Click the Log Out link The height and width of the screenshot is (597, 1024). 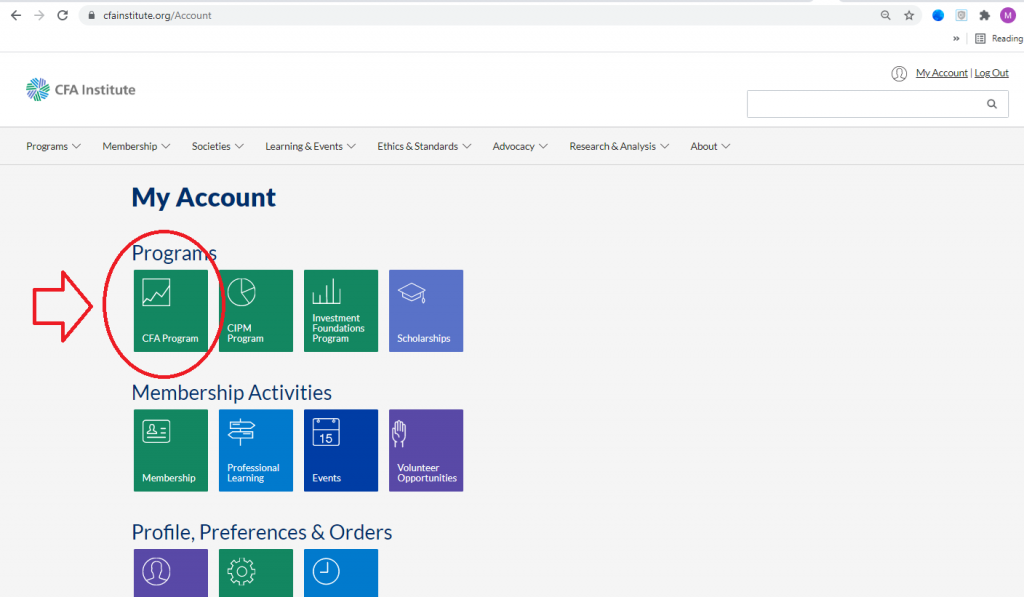(991, 73)
